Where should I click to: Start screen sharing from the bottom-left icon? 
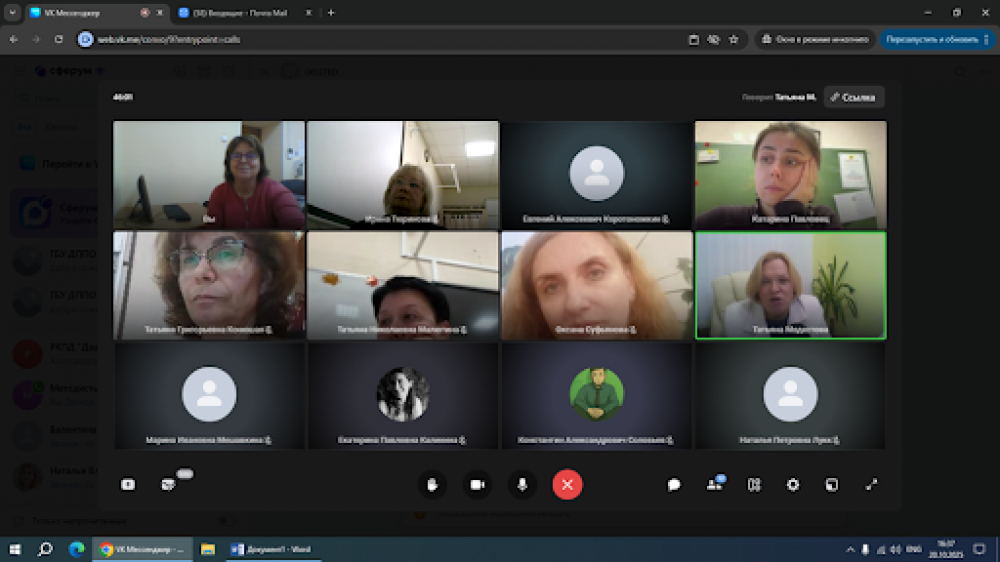pyautogui.click(x=128, y=484)
